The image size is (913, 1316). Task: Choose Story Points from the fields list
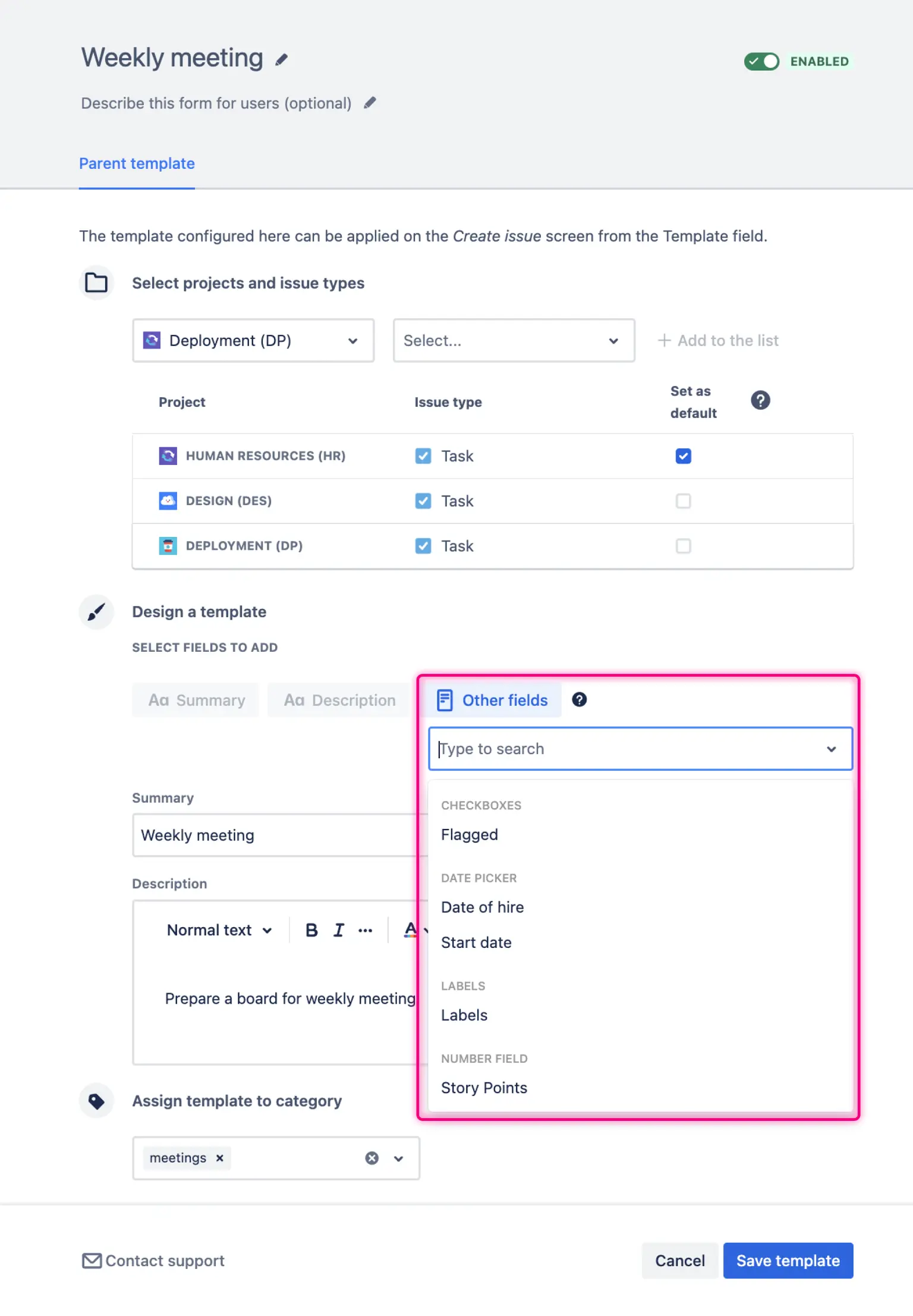tap(484, 1088)
